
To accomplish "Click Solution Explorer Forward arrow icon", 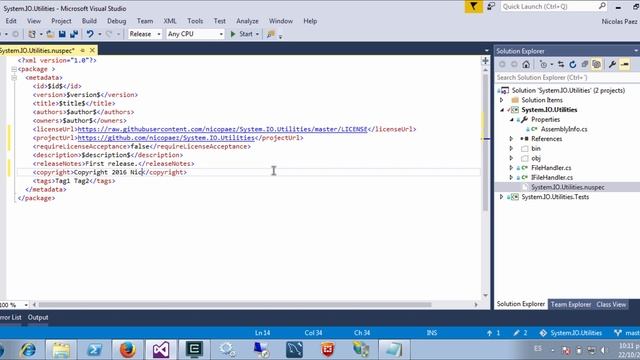I will 514,64.
